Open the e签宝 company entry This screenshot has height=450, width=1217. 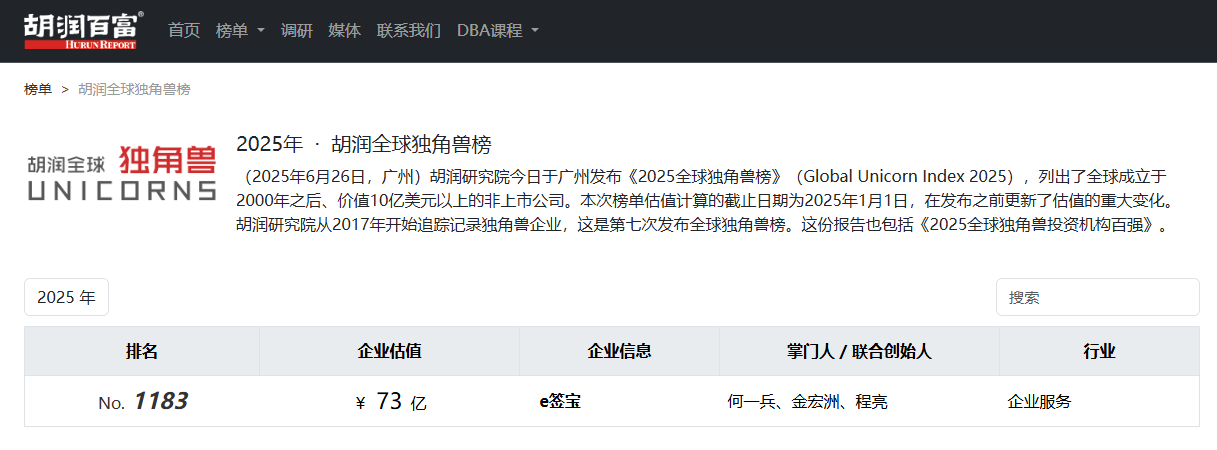(x=560, y=402)
